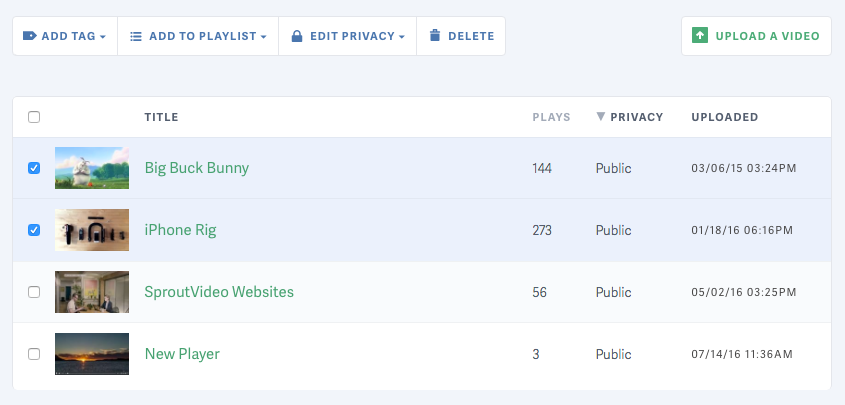
Task: Uncheck the Big Buck Bunny checkbox
Action: click(x=34, y=168)
